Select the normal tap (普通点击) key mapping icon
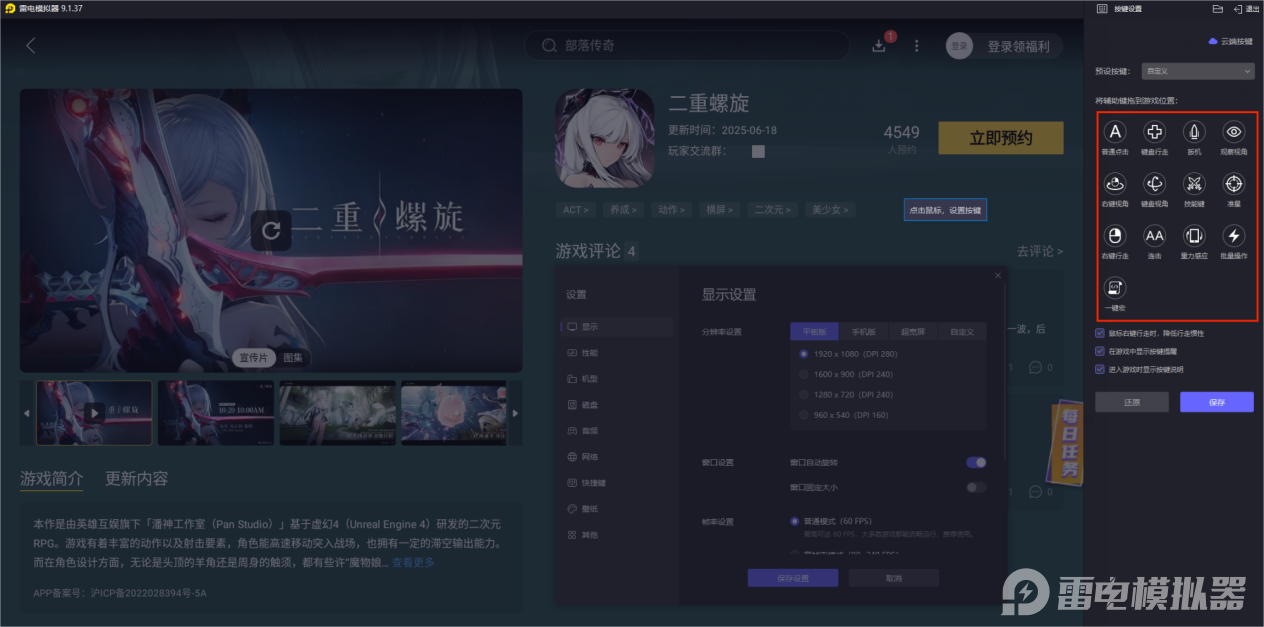The image size is (1264, 627). [x=1115, y=132]
